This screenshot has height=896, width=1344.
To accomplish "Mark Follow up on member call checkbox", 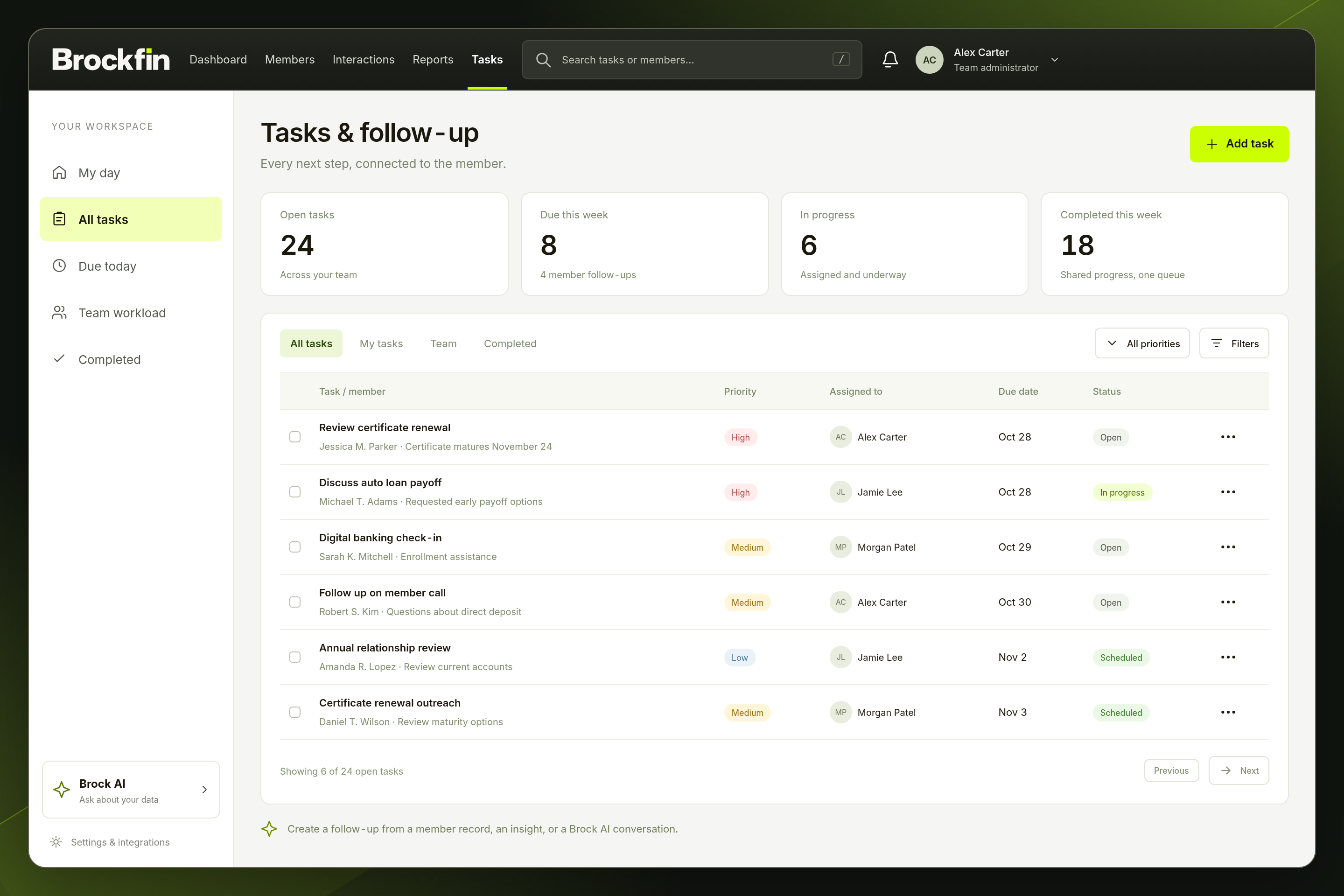I will pyautogui.click(x=295, y=602).
